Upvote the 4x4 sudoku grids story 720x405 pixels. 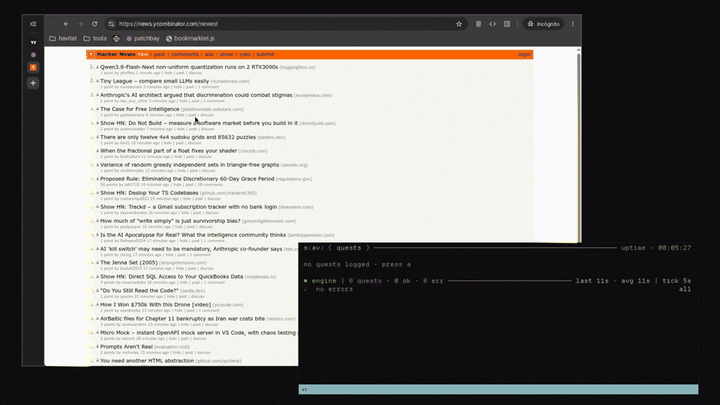pos(97,137)
